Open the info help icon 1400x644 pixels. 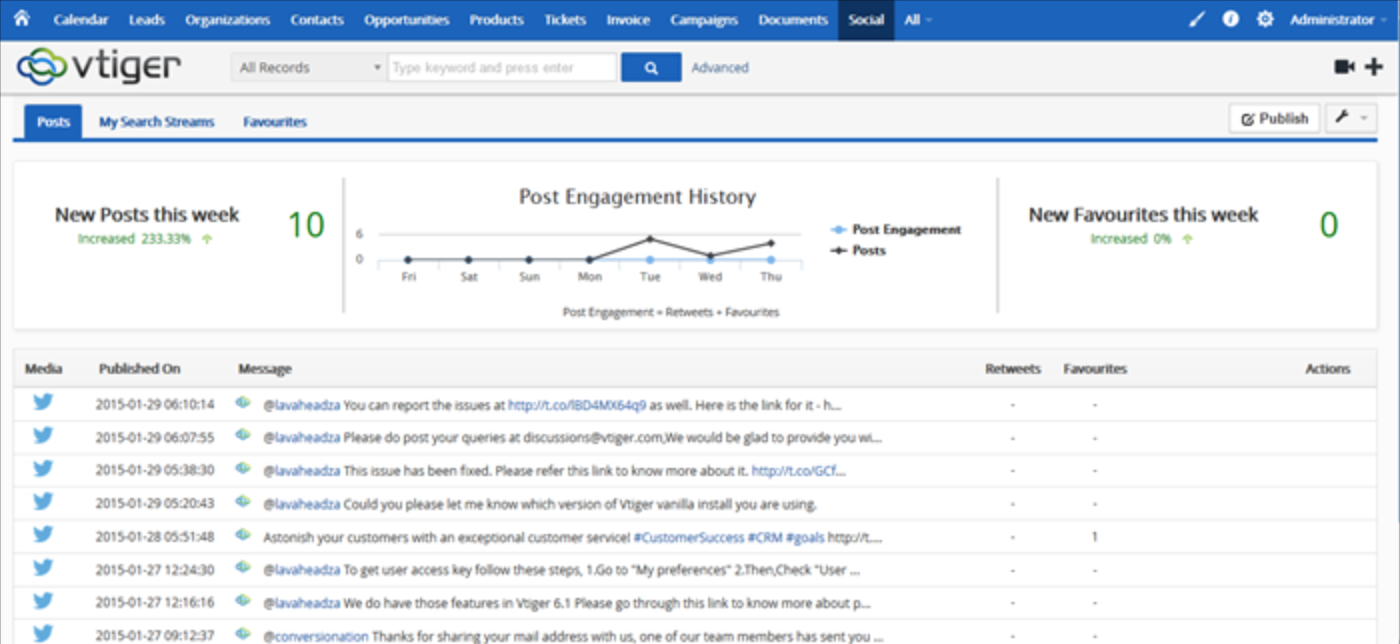tap(1231, 20)
